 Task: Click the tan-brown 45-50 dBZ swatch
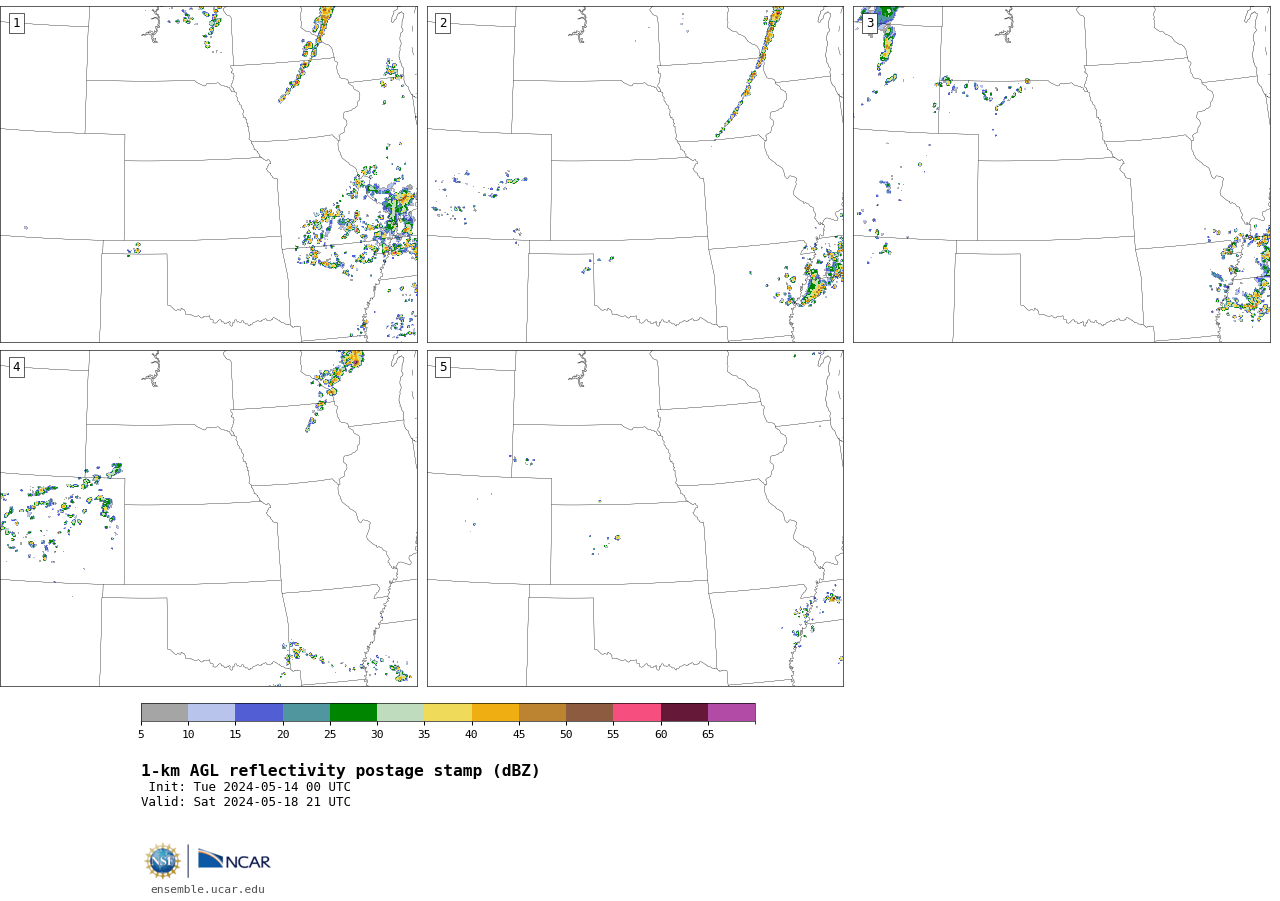click(542, 712)
